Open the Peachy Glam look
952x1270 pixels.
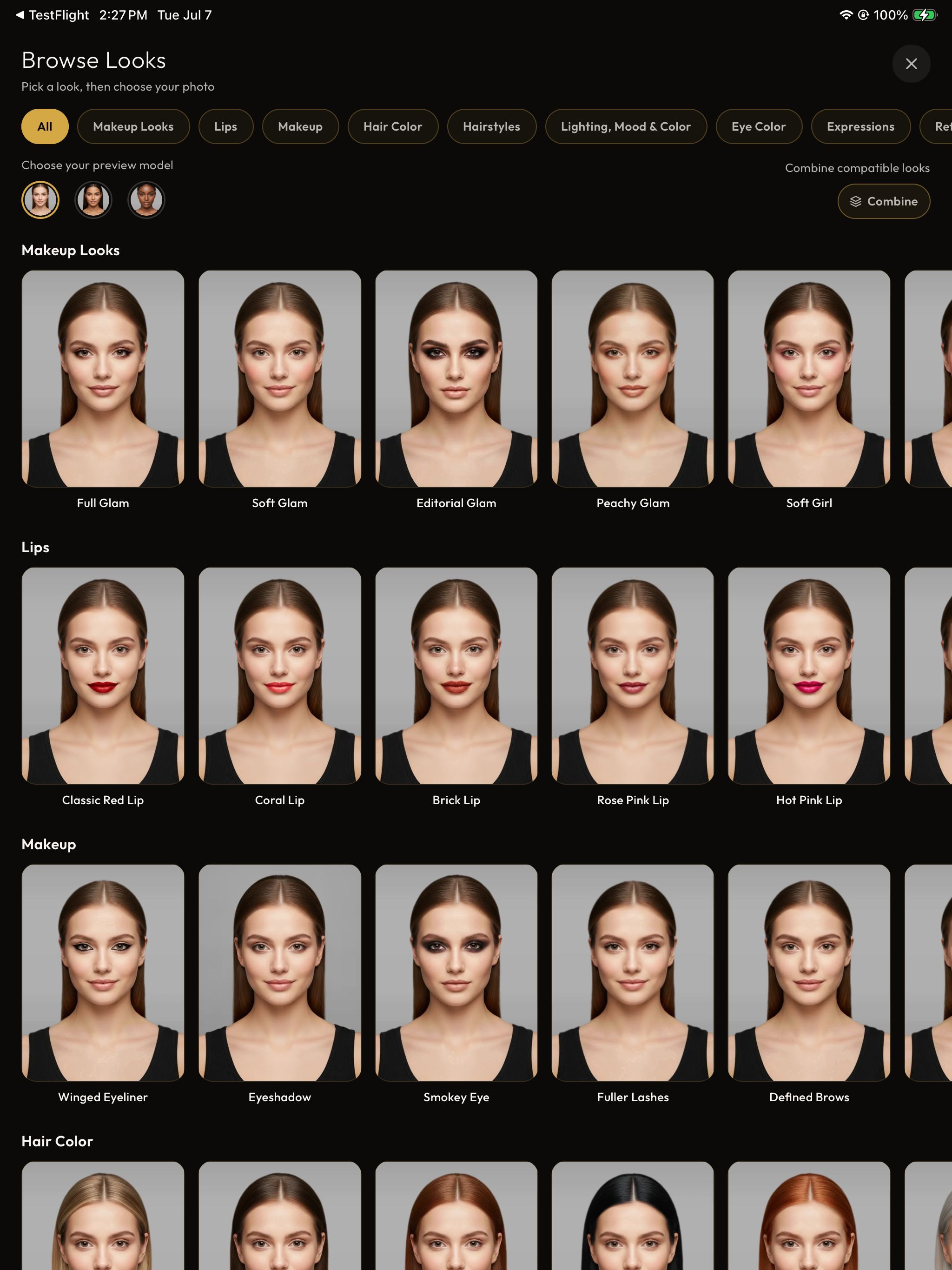633,379
